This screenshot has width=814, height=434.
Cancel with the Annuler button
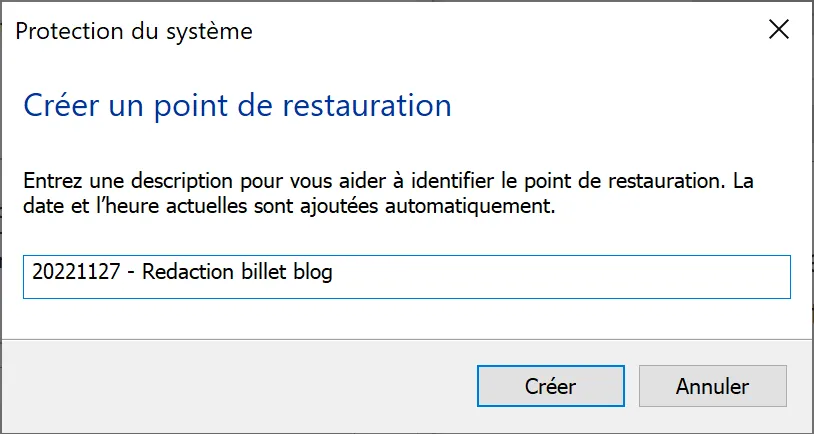click(x=712, y=386)
